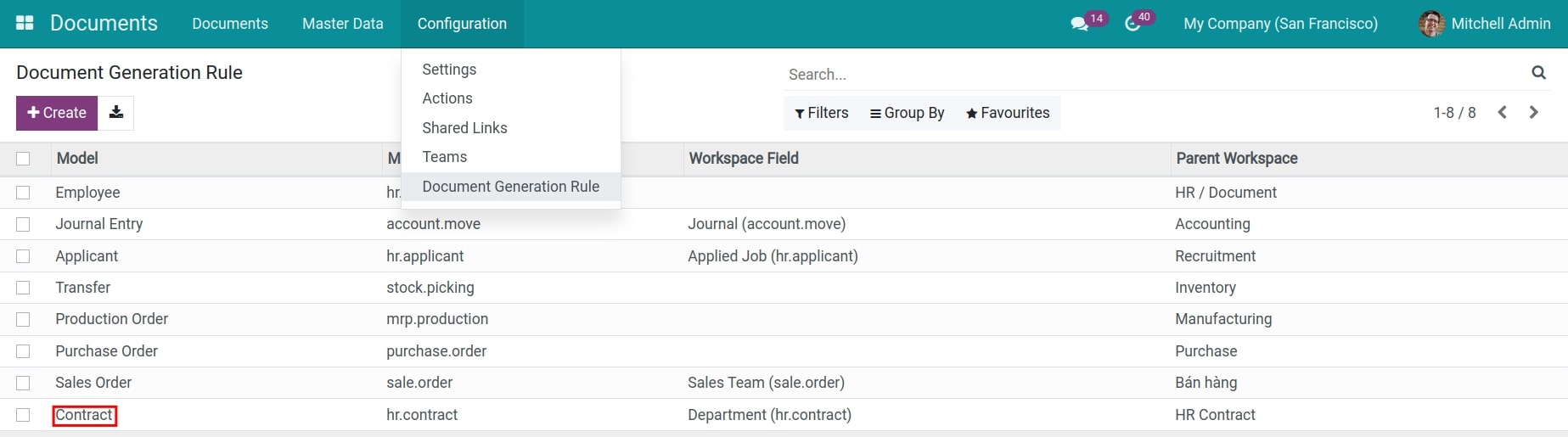
Task: Open the conversations message icon
Action: 1079,24
